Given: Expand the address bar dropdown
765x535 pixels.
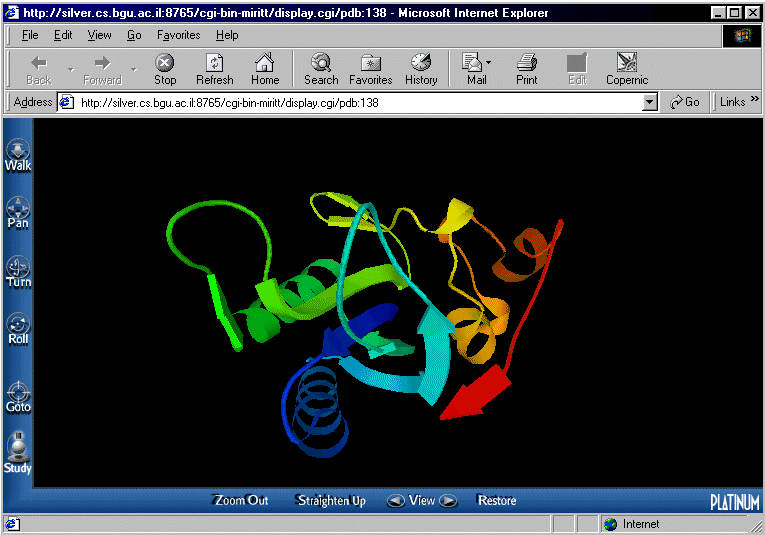Looking at the screenshot, I should 649,102.
